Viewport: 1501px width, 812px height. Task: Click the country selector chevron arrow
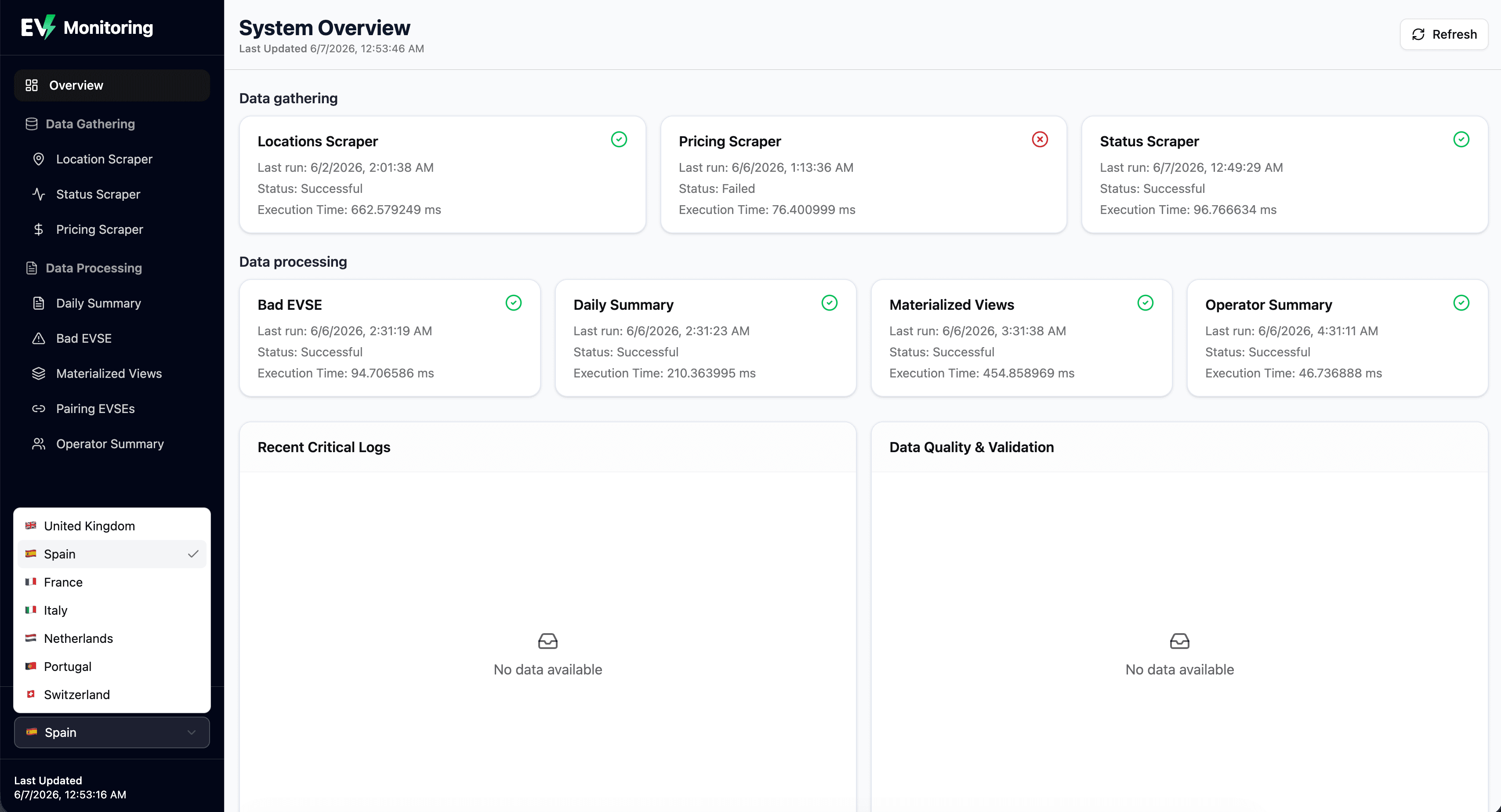(x=191, y=732)
